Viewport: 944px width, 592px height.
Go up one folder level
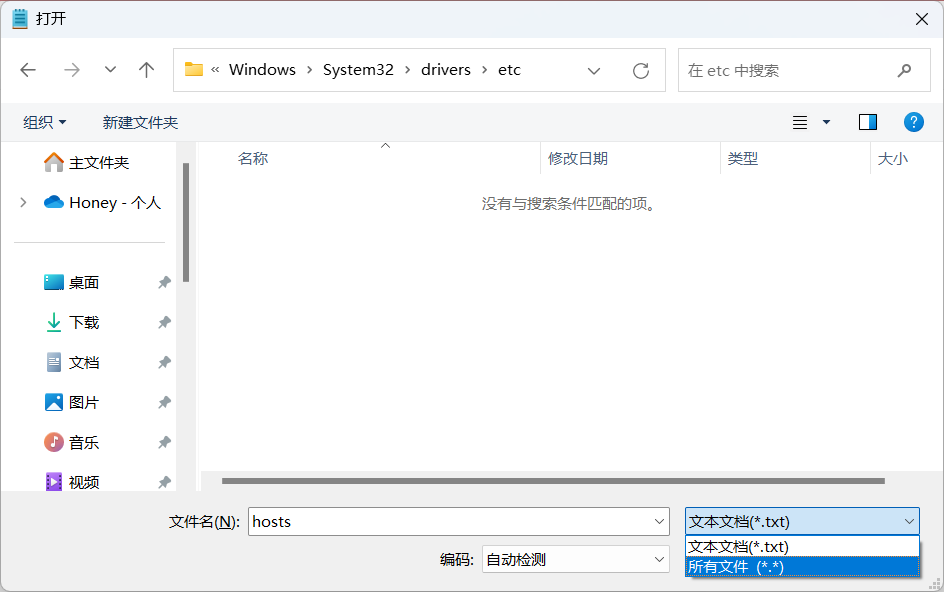click(147, 70)
